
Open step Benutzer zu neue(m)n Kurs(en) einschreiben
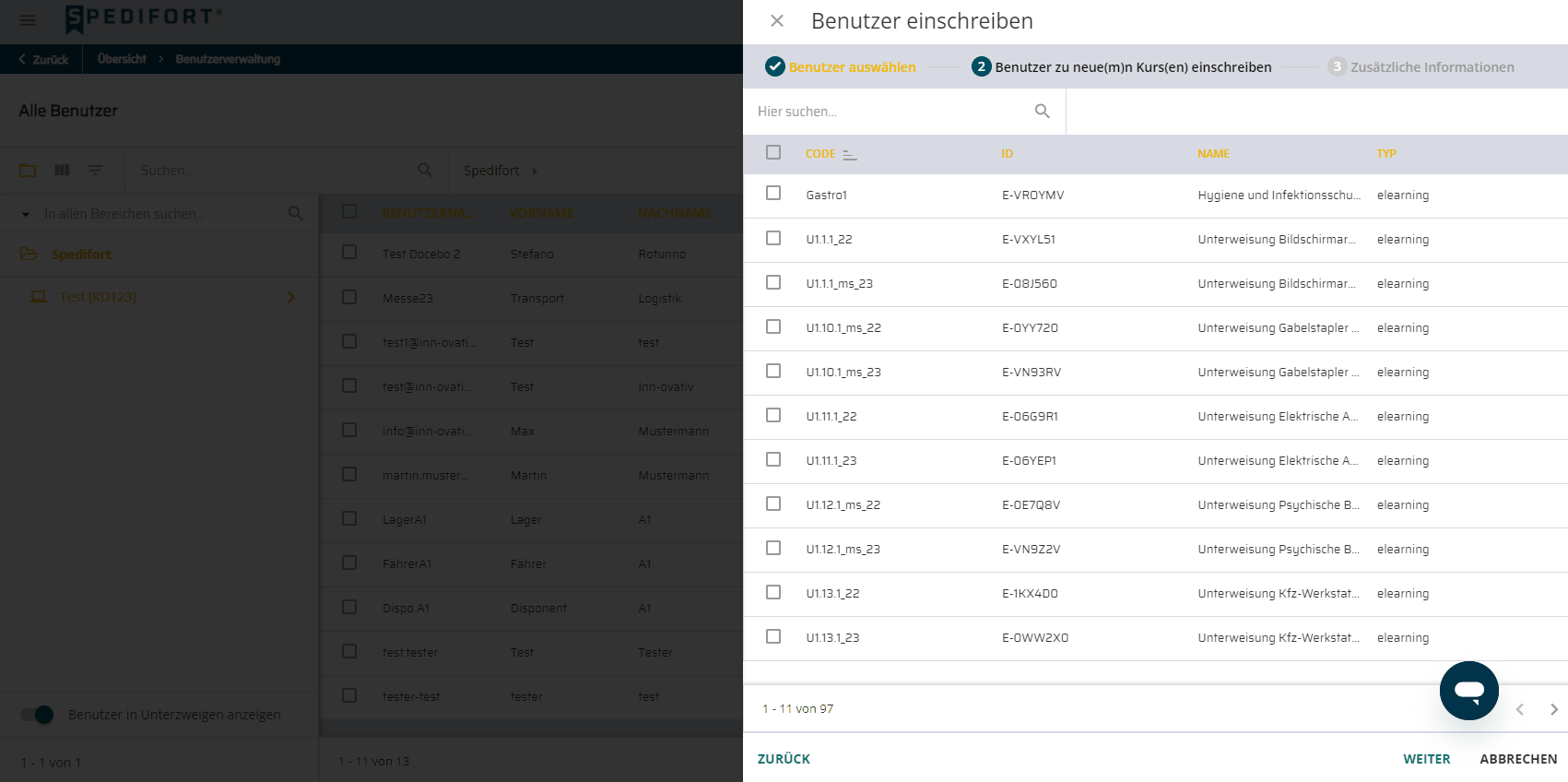pyautogui.click(x=1133, y=67)
